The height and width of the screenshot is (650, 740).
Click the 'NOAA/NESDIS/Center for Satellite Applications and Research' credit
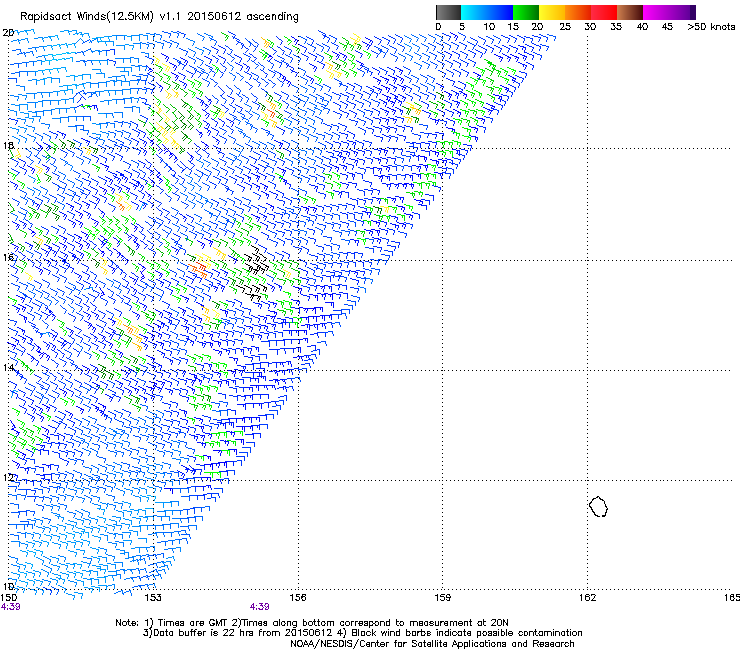432,644
